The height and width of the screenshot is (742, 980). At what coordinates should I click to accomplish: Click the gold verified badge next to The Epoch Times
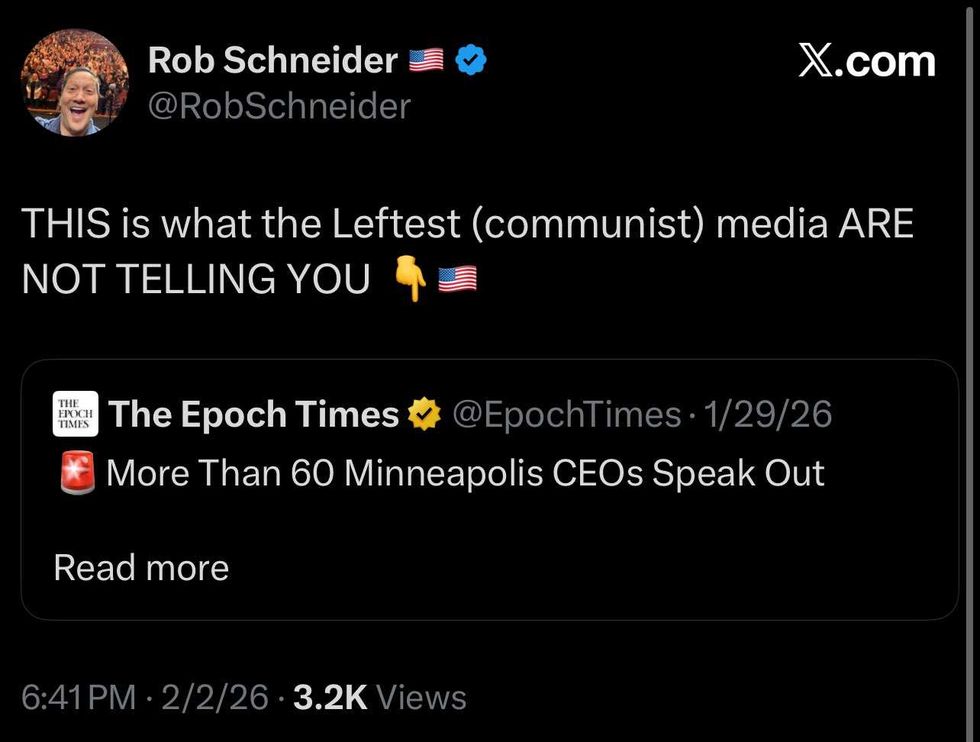click(426, 413)
